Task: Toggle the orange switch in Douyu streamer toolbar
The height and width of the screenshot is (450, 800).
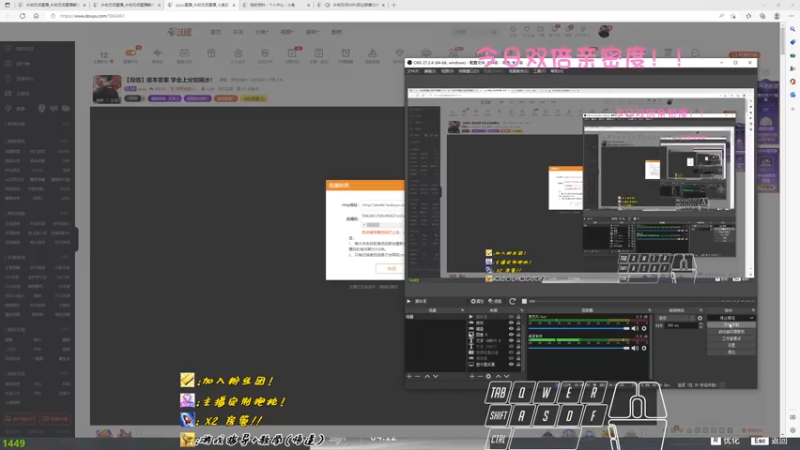Action: [x=131, y=53]
